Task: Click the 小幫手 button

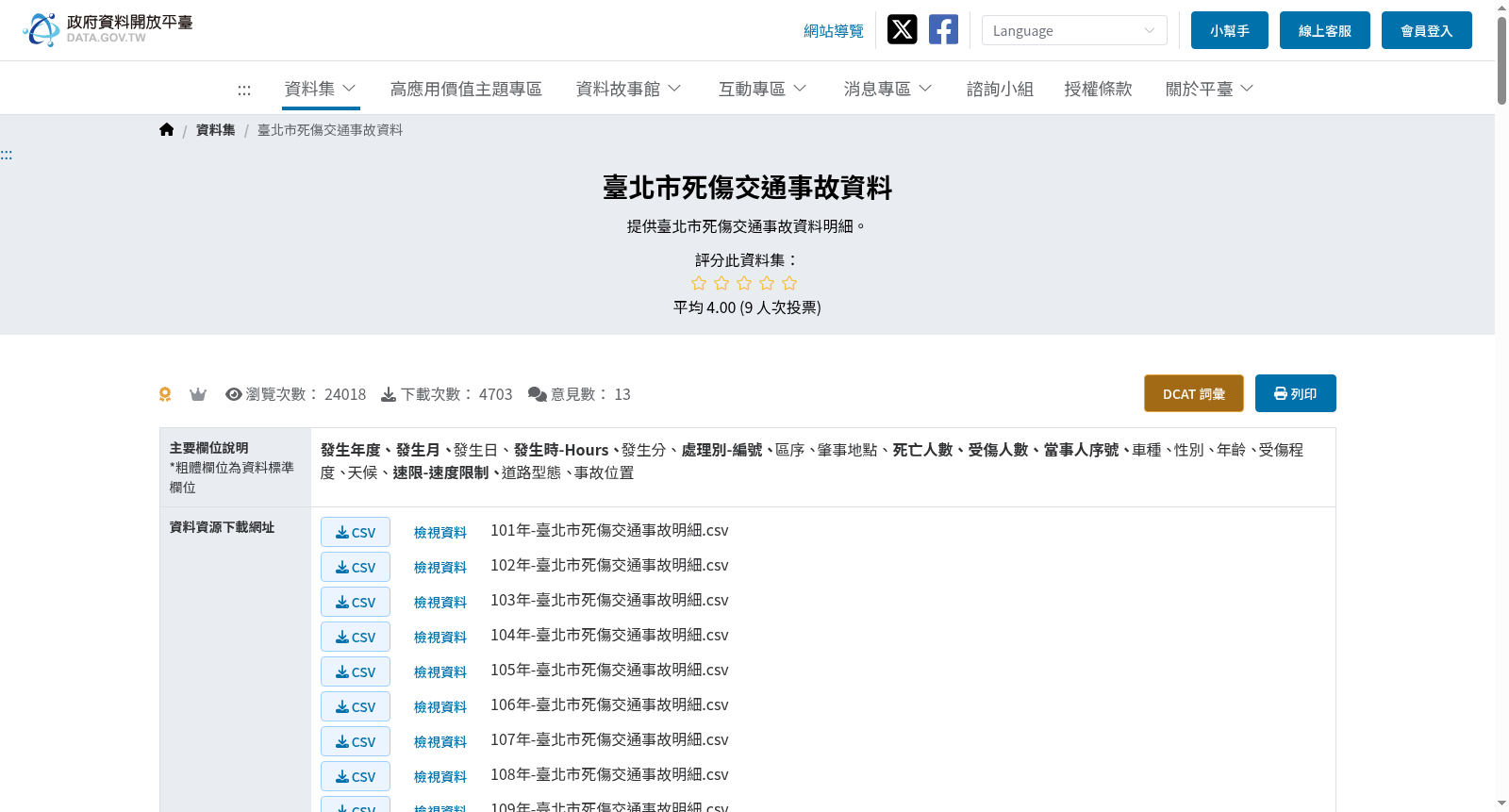Action: 1230,30
